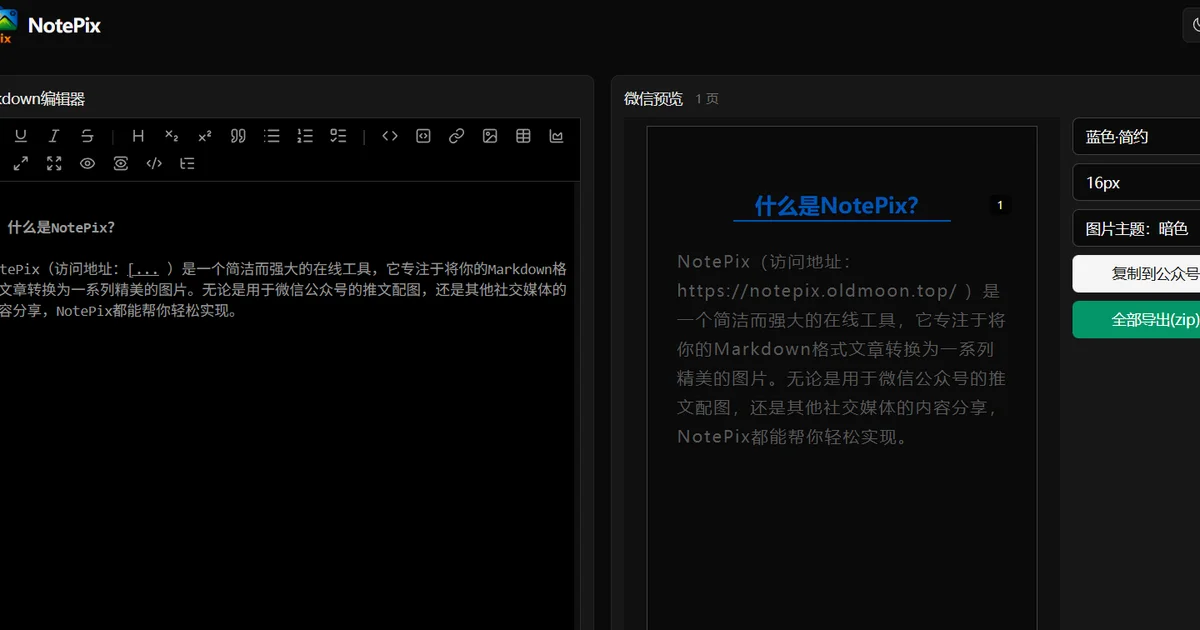Insert inline code
Viewport: 1200px width, 630px height.
(390, 136)
